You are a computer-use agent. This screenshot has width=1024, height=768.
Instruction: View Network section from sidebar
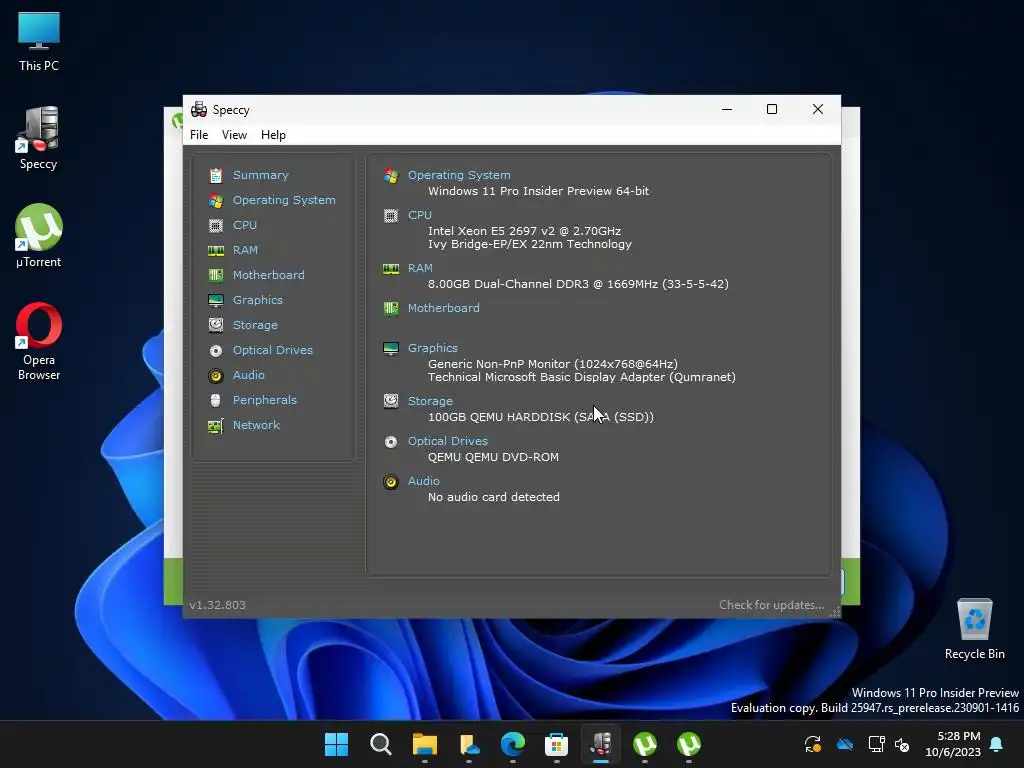coord(256,425)
